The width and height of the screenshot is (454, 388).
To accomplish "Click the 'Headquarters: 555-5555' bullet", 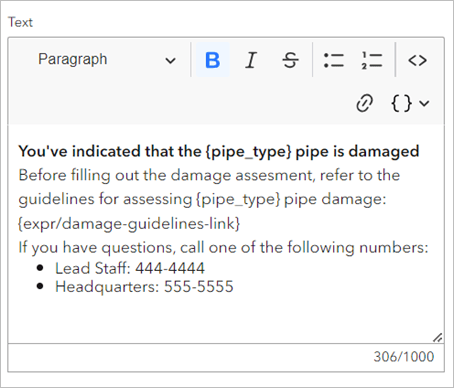I will (144, 286).
